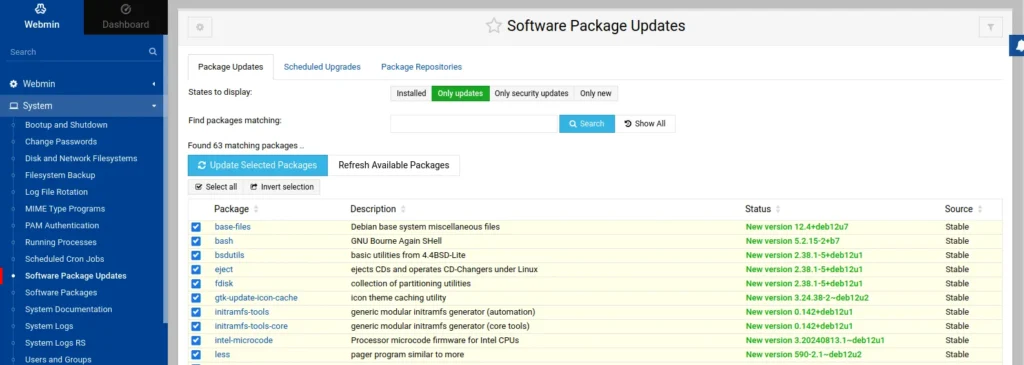
Task: Click the blue Search button
Action: tap(586, 123)
